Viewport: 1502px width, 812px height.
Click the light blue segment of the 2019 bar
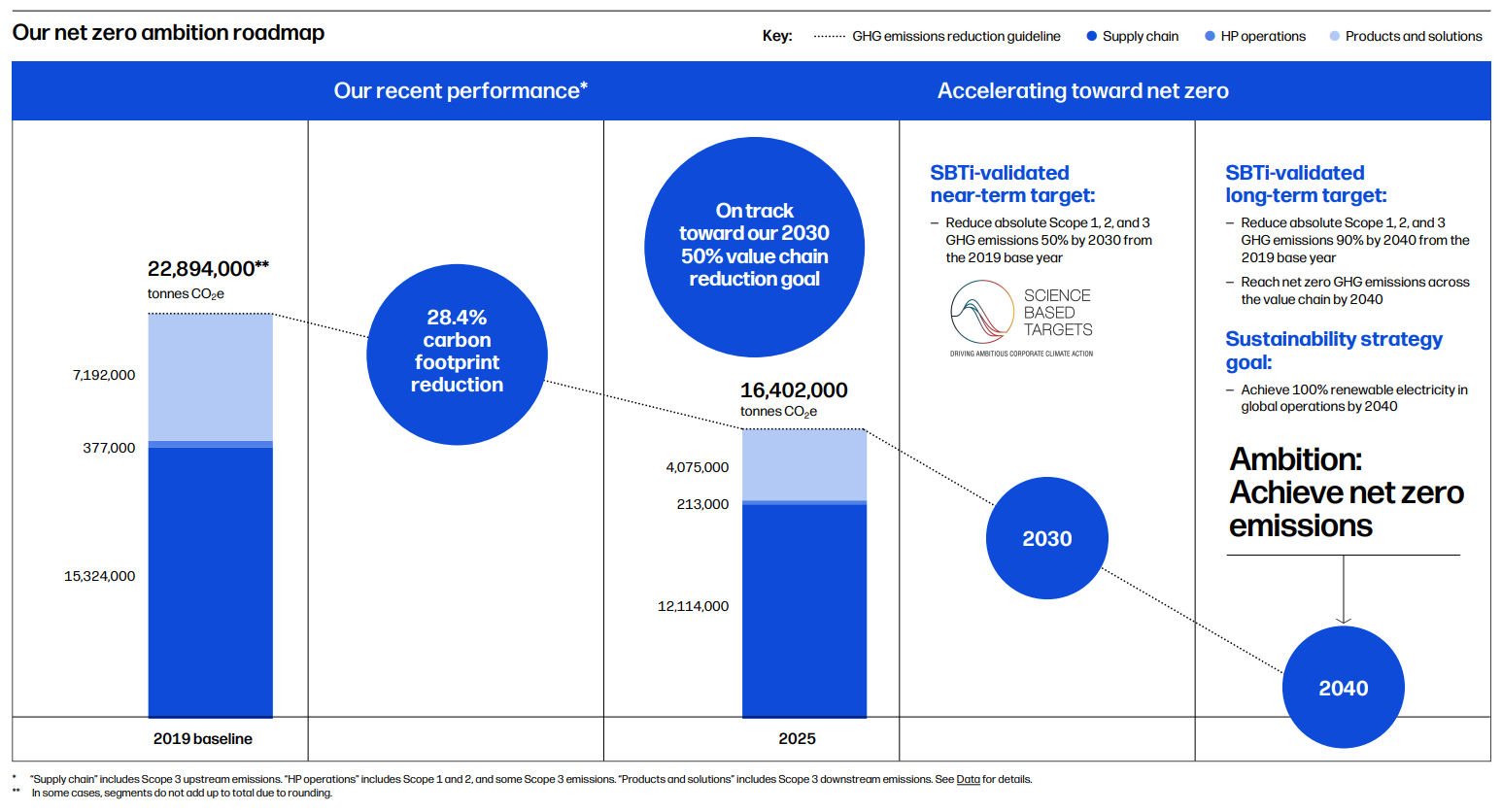point(210,377)
